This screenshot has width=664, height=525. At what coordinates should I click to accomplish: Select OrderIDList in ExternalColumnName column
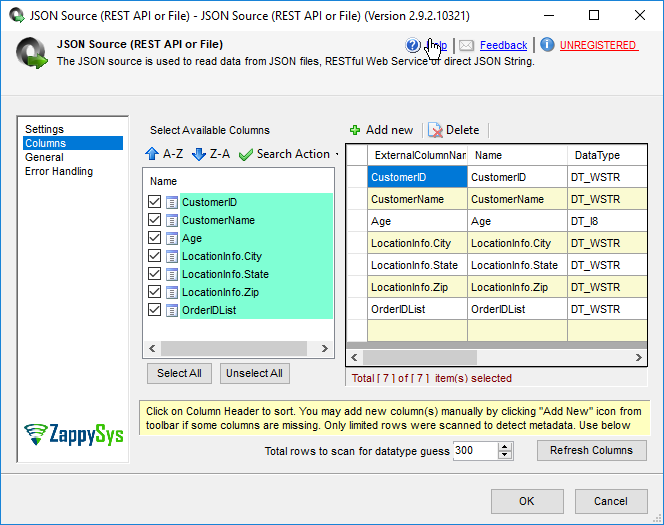[x=417, y=309]
